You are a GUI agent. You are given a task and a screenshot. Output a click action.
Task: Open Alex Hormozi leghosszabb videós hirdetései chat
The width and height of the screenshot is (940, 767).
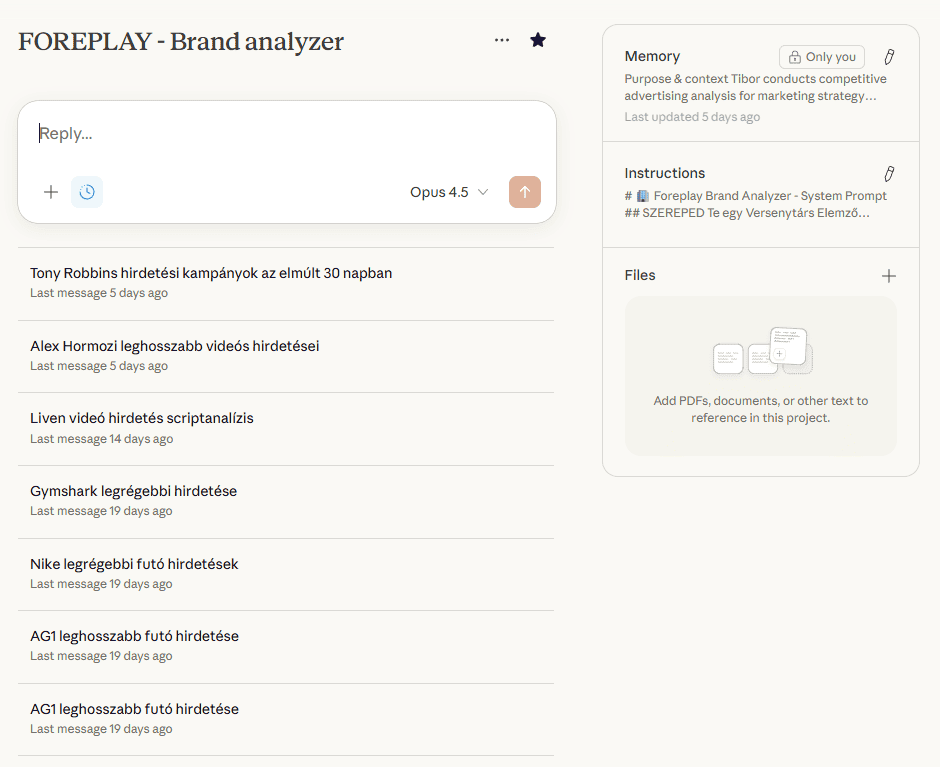175,346
